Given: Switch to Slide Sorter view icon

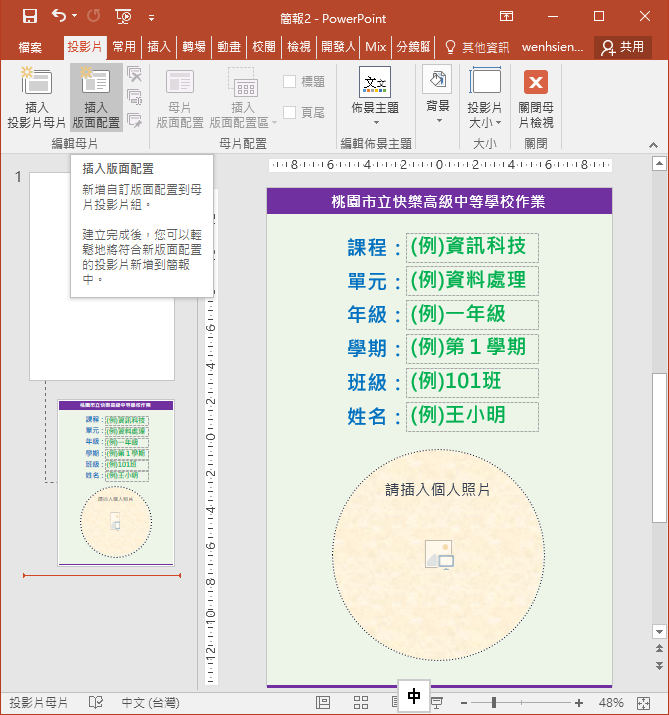Looking at the screenshot, I should click(x=361, y=702).
